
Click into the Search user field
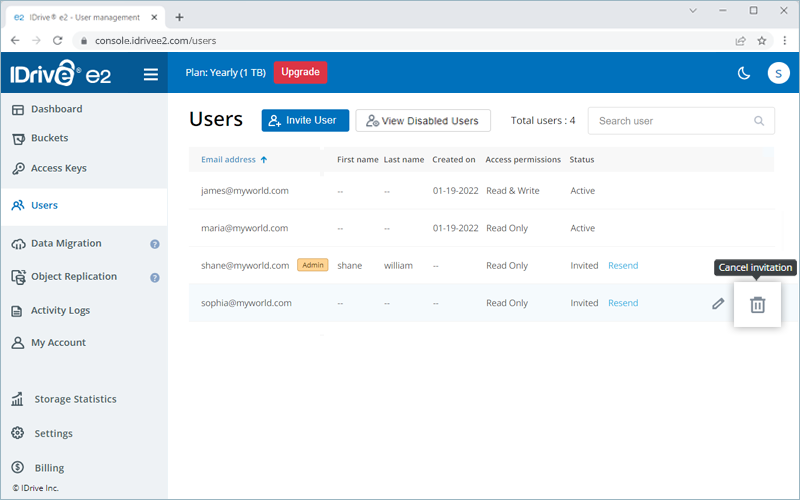pyautogui.click(x=670, y=121)
